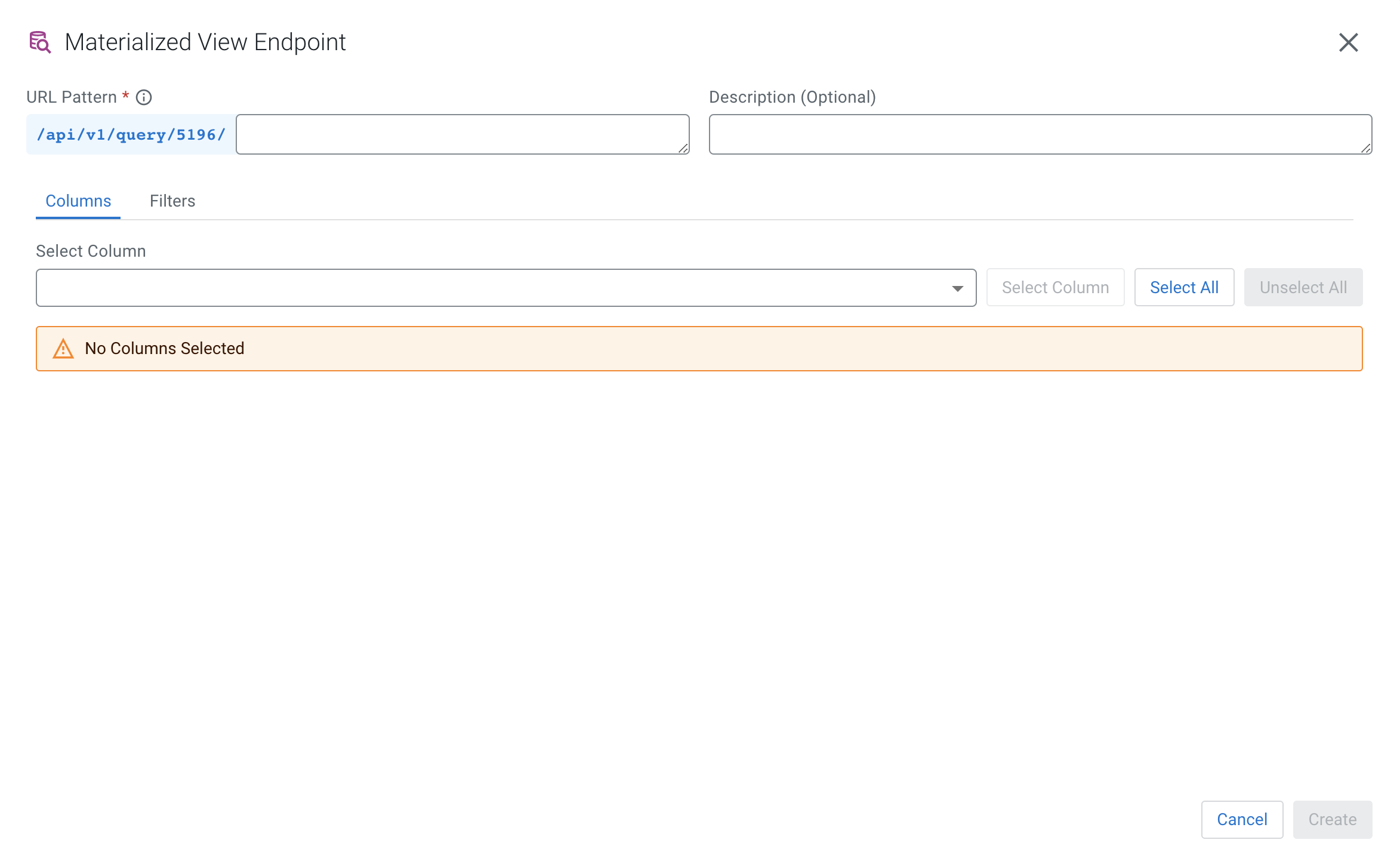
Task: Click the No Columns Selected alert banner
Action: (698, 349)
